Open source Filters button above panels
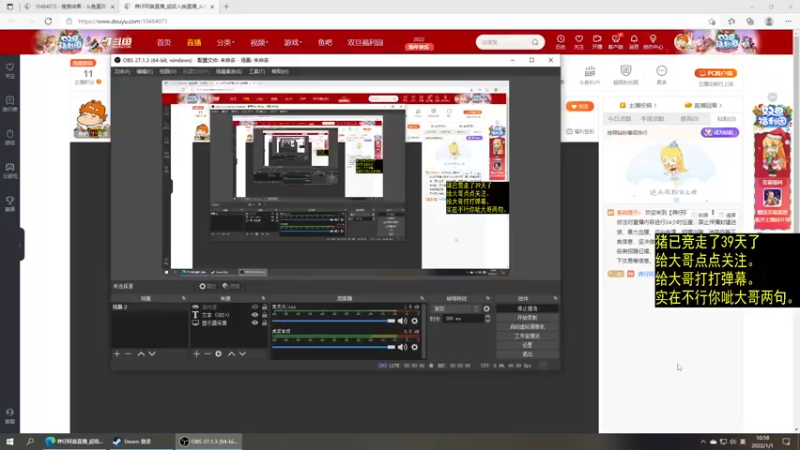This screenshot has height=450, width=800. coord(231,286)
